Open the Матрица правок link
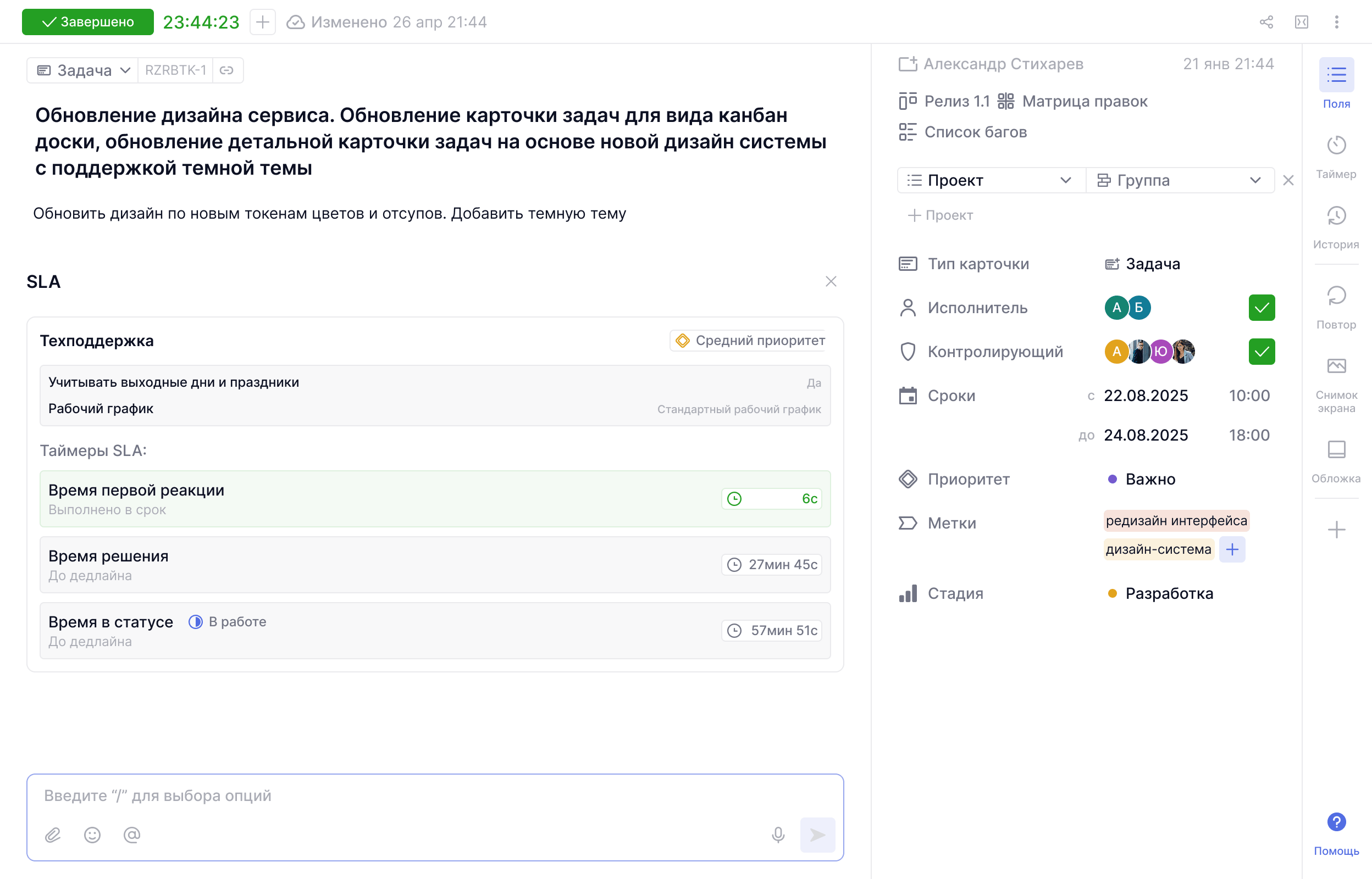 [1073, 101]
